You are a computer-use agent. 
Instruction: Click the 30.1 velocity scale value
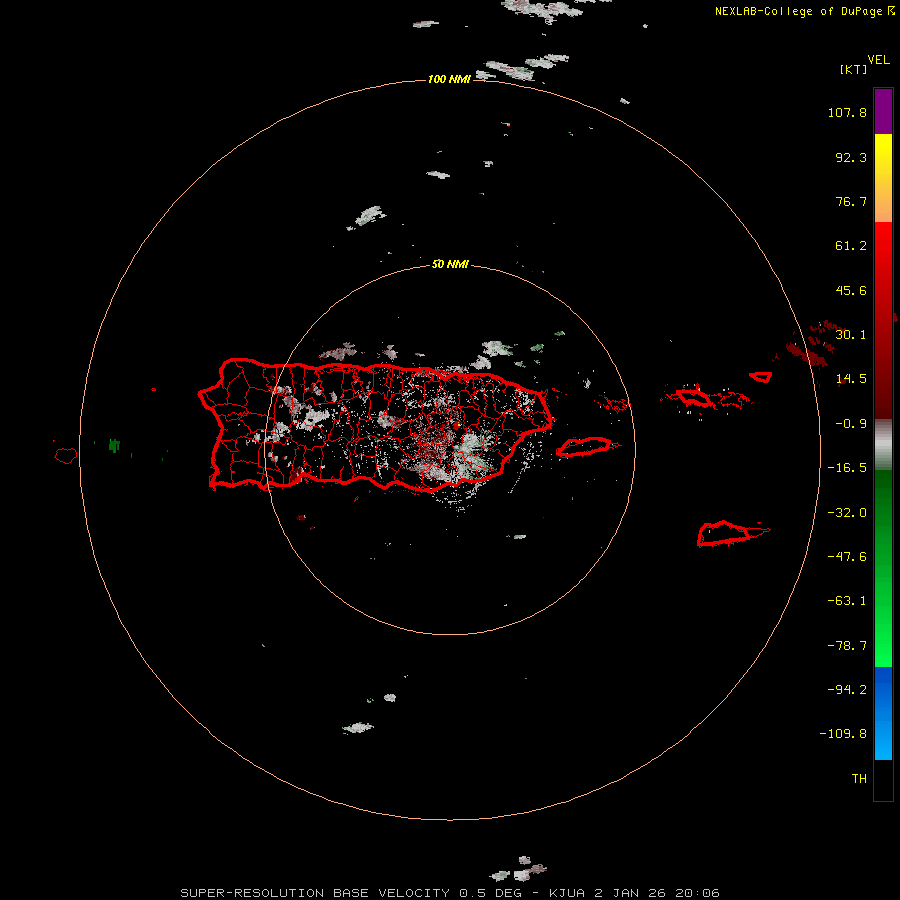851,335
